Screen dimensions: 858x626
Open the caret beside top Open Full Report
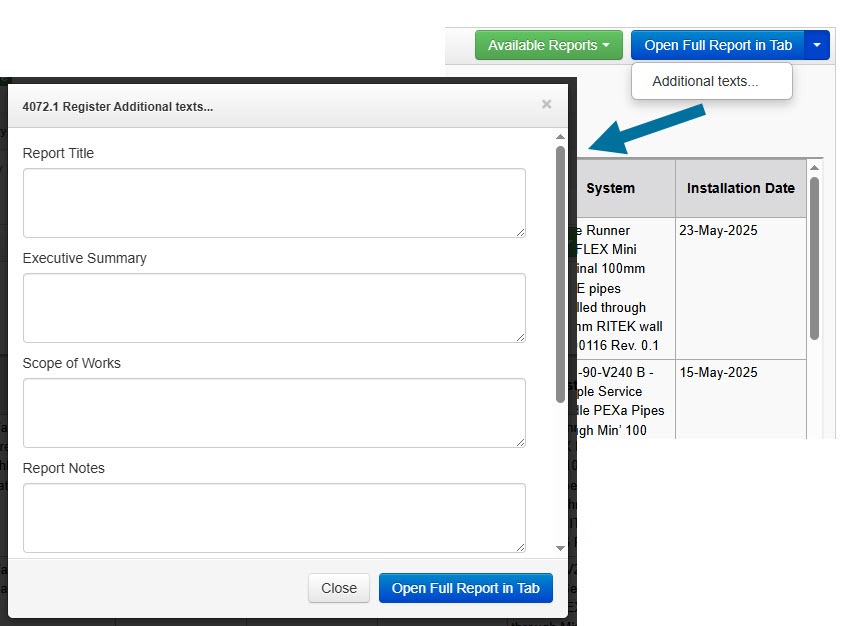click(x=817, y=45)
